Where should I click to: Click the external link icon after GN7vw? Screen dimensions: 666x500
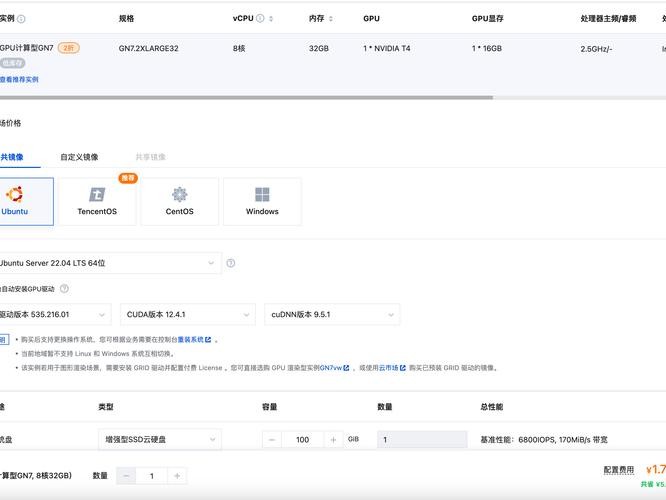point(347,368)
